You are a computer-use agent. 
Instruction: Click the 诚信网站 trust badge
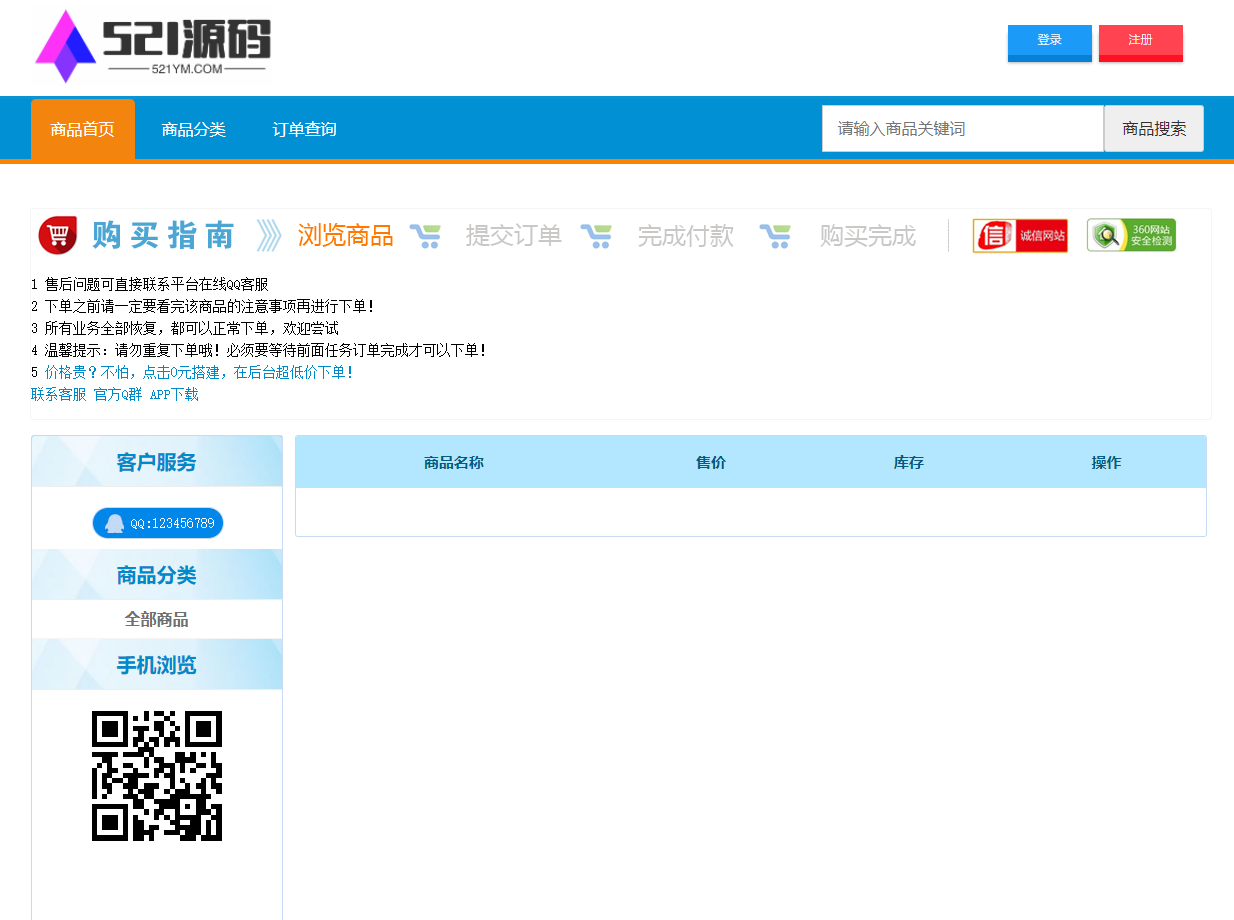click(x=1019, y=236)
